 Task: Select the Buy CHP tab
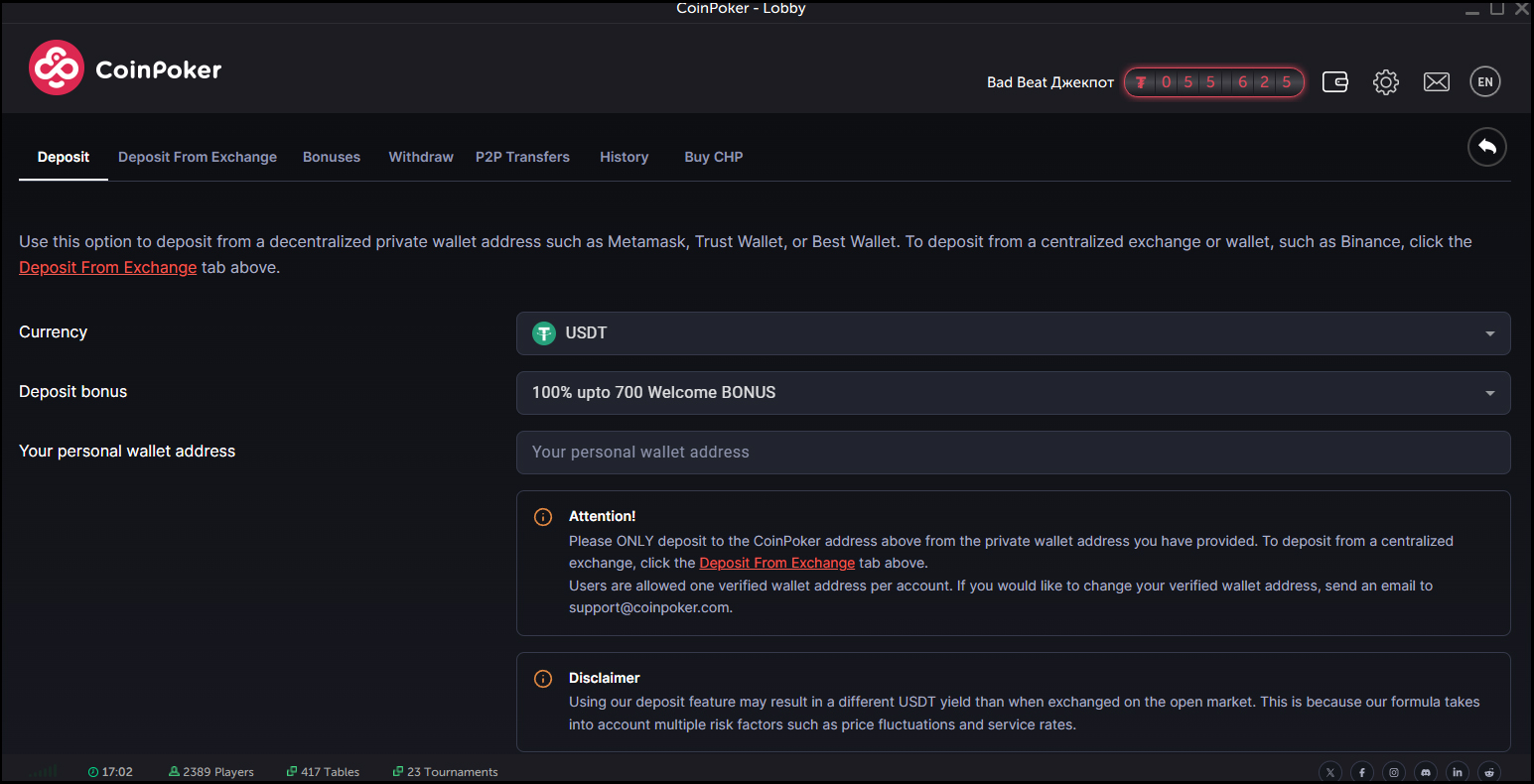(x=713, y=157)
